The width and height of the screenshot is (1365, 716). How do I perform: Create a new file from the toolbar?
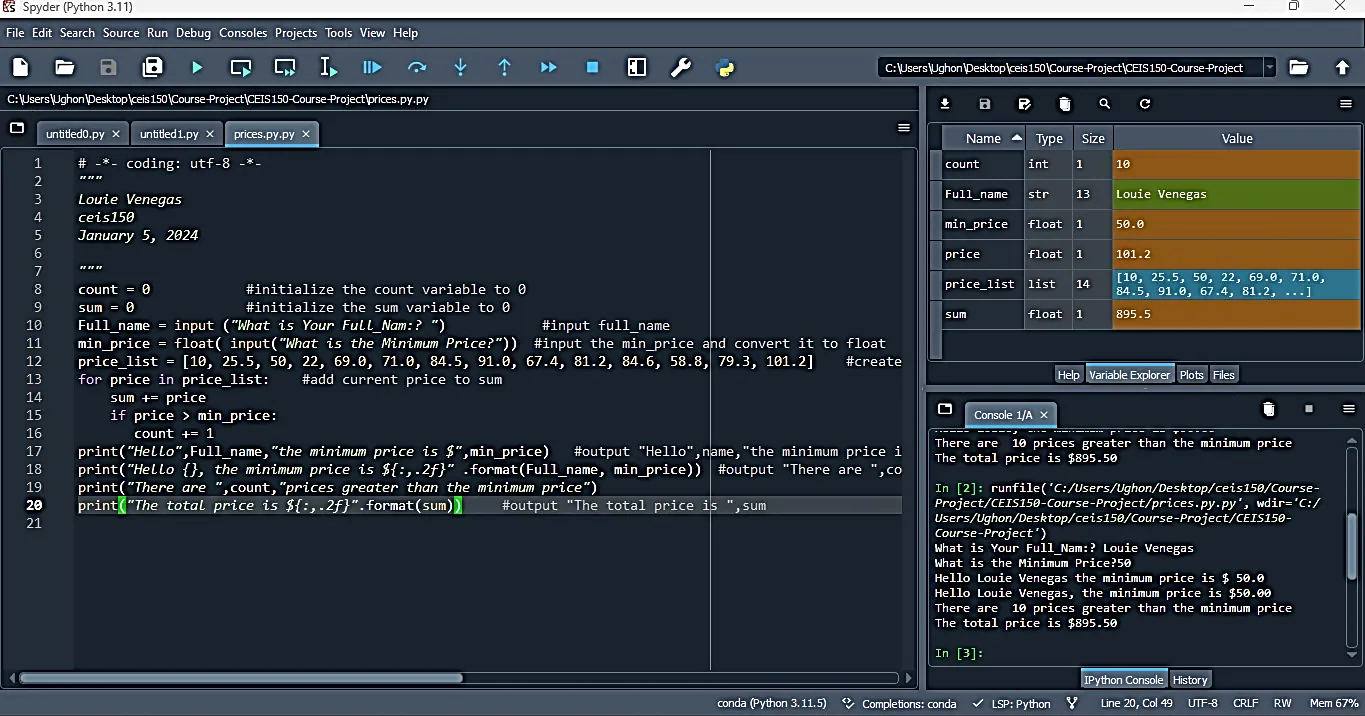[21, 67]
